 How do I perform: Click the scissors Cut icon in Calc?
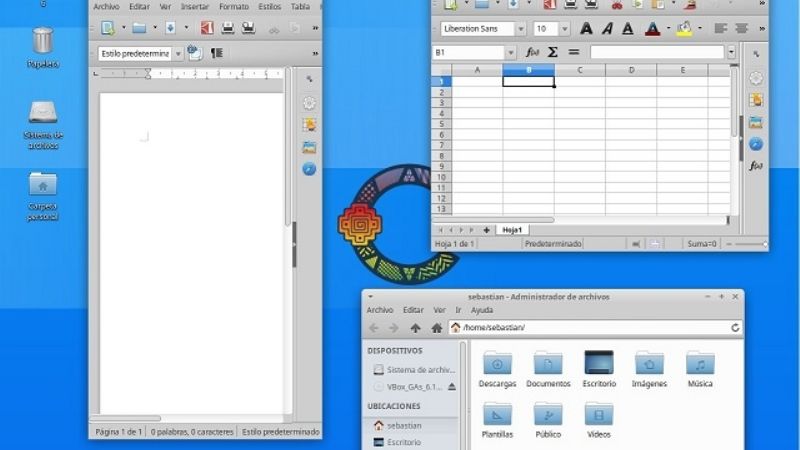pos(617,5)
